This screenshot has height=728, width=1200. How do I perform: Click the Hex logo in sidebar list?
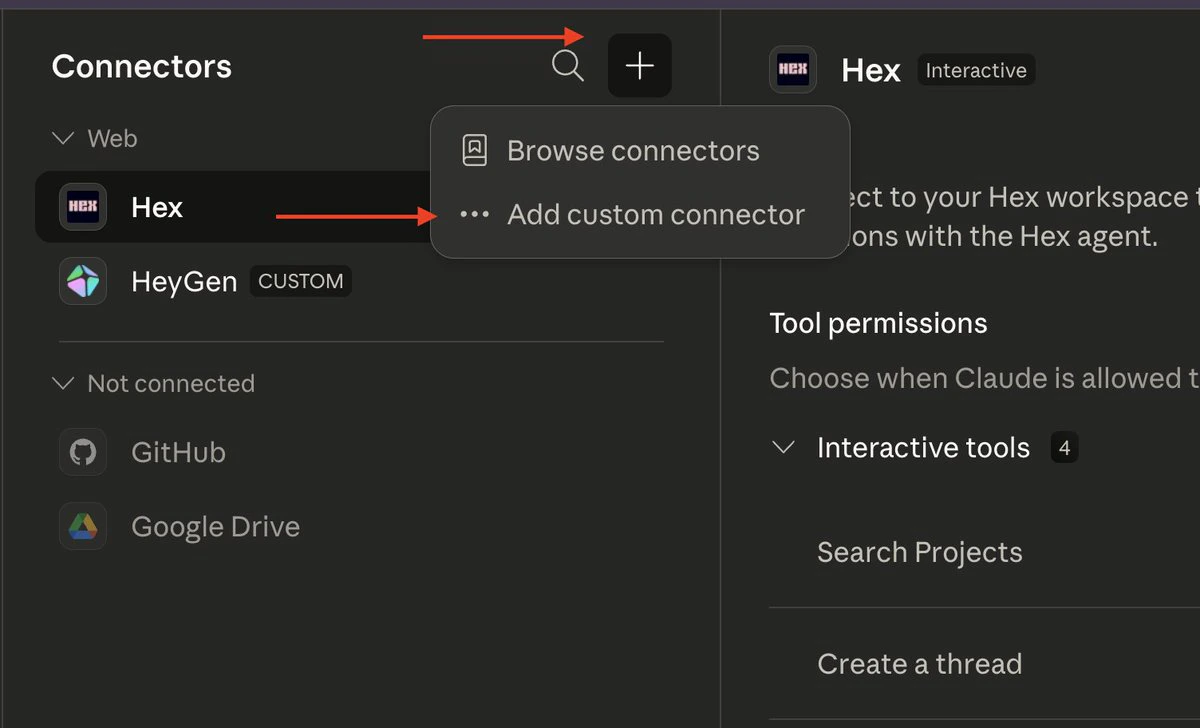83,207
